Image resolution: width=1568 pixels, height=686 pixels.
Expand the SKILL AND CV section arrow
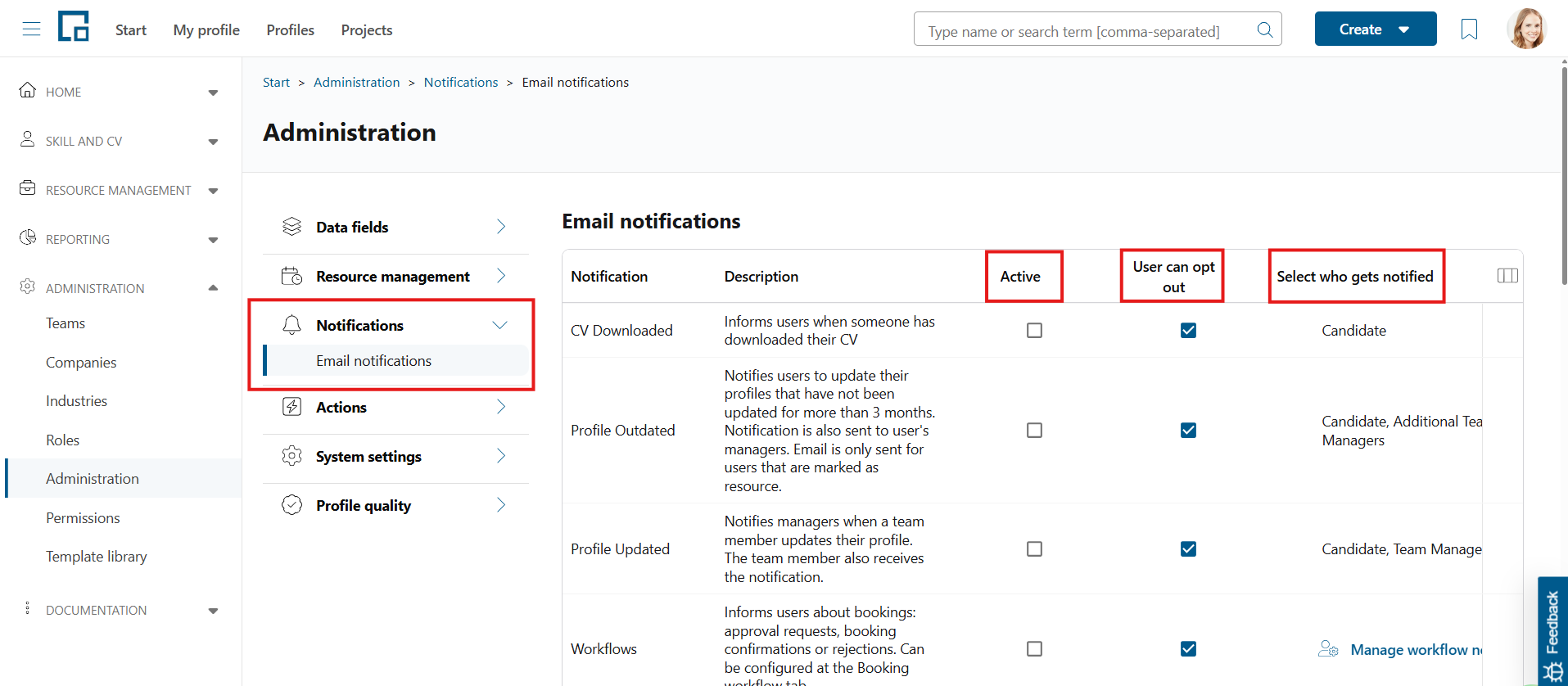click(x=214, y=142)
